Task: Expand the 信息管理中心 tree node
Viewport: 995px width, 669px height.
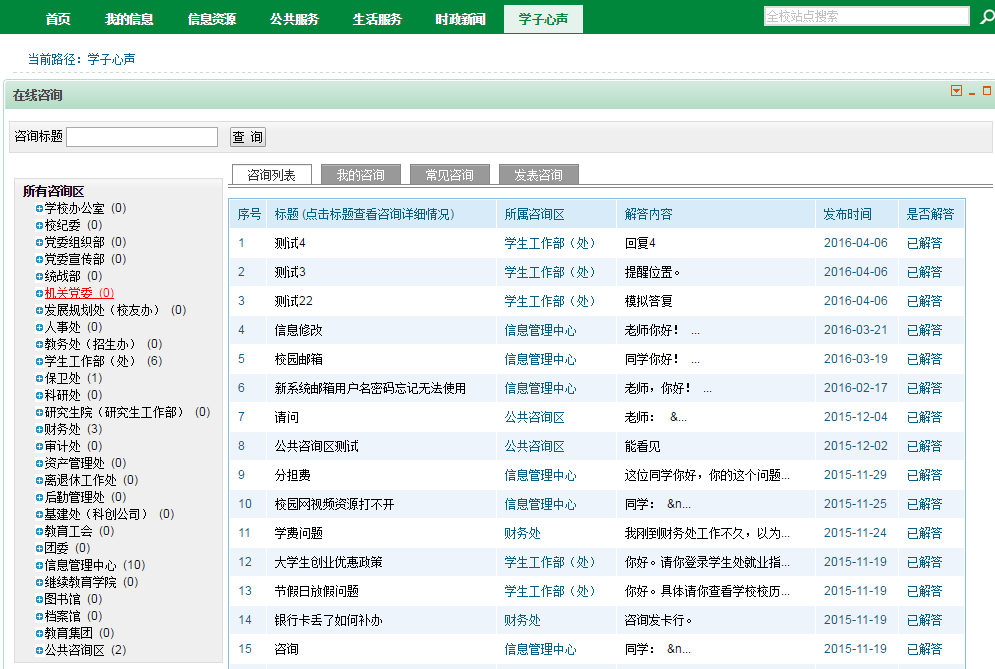Action: [39, 565]
